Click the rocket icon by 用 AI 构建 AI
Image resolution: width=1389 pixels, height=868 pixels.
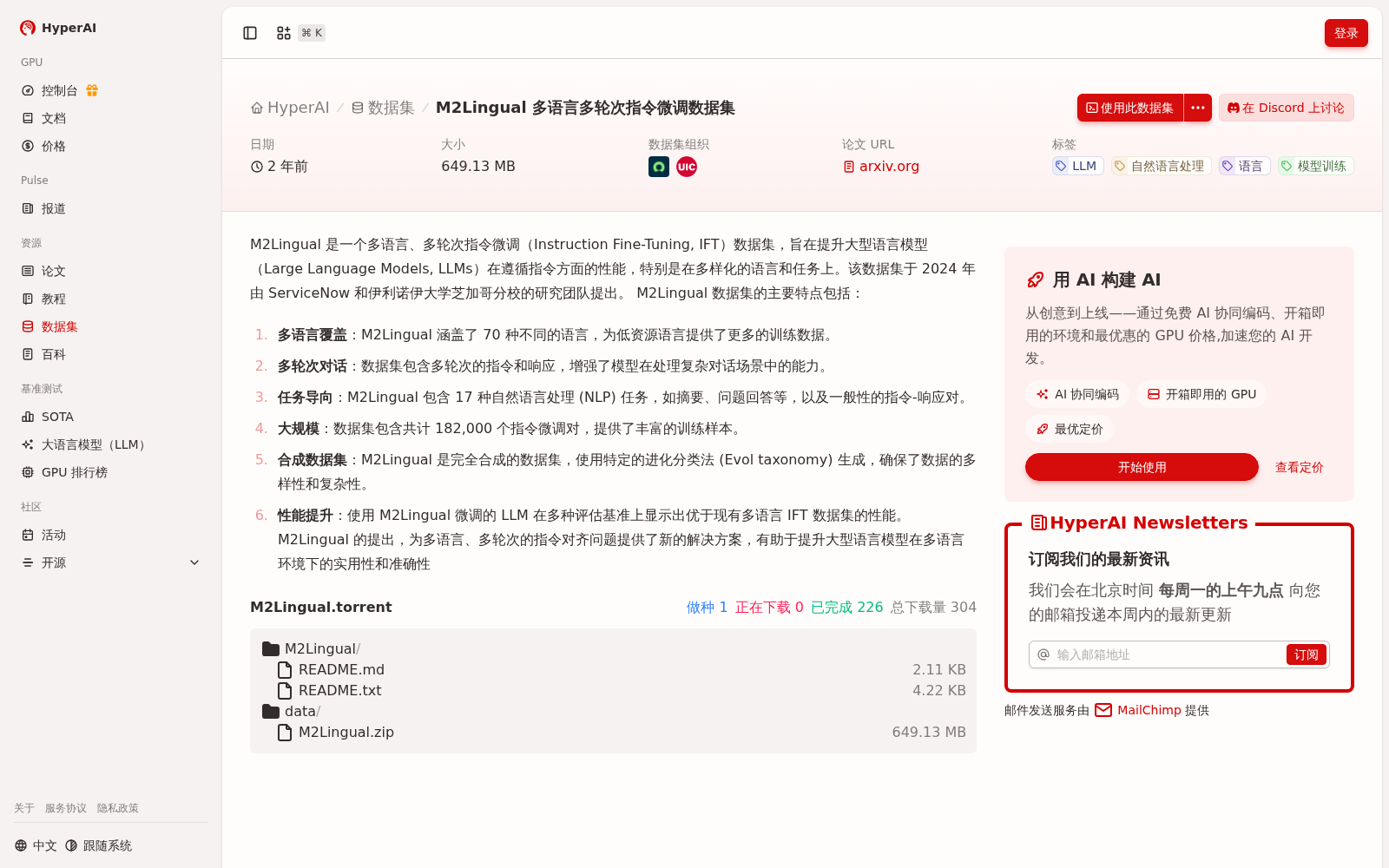click(x=1035, y=279)
